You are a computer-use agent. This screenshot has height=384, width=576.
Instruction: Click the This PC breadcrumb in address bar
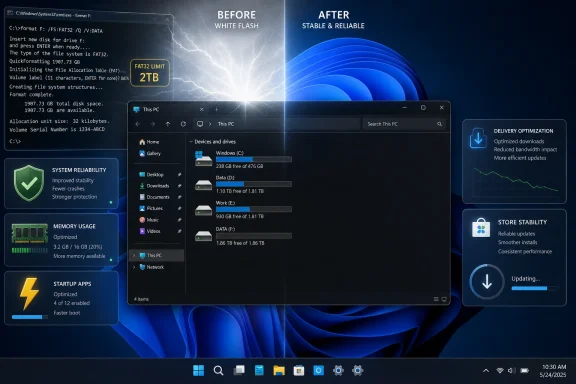(x=226, y=124)
